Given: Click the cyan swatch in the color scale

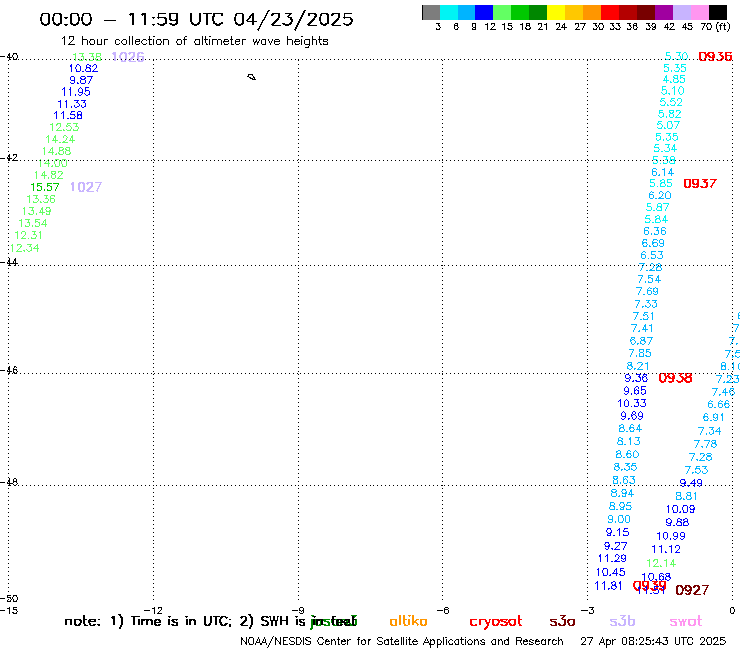Looking at the screenshot, I should click(x=449, y=12).
